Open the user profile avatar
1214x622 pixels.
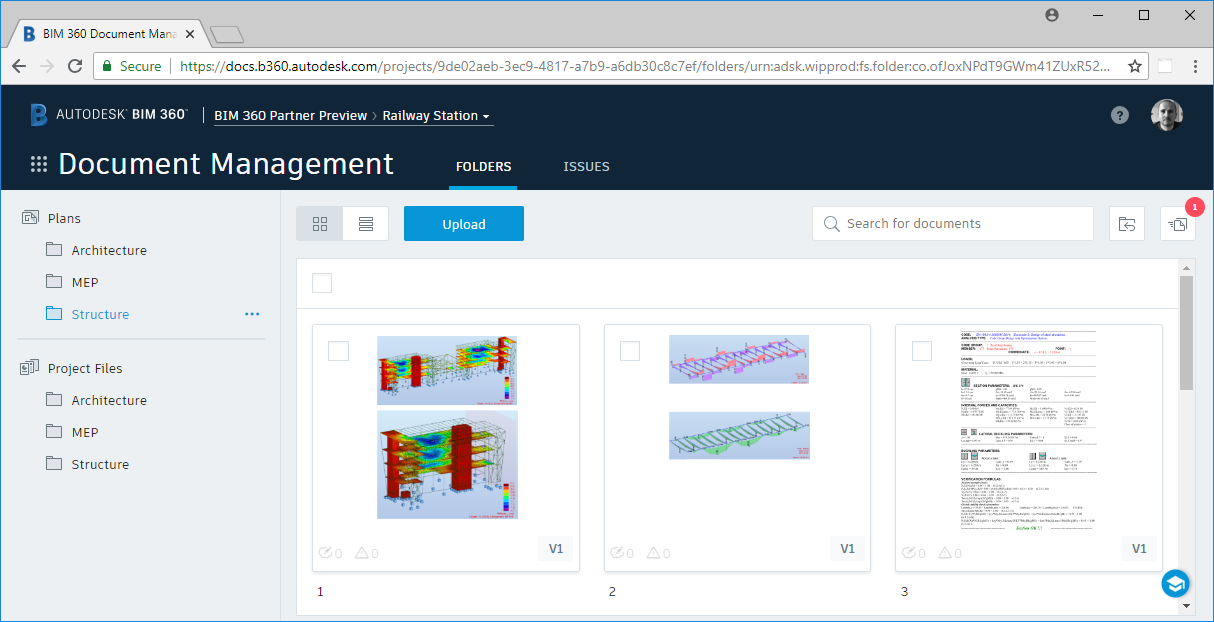[1167, 115]
